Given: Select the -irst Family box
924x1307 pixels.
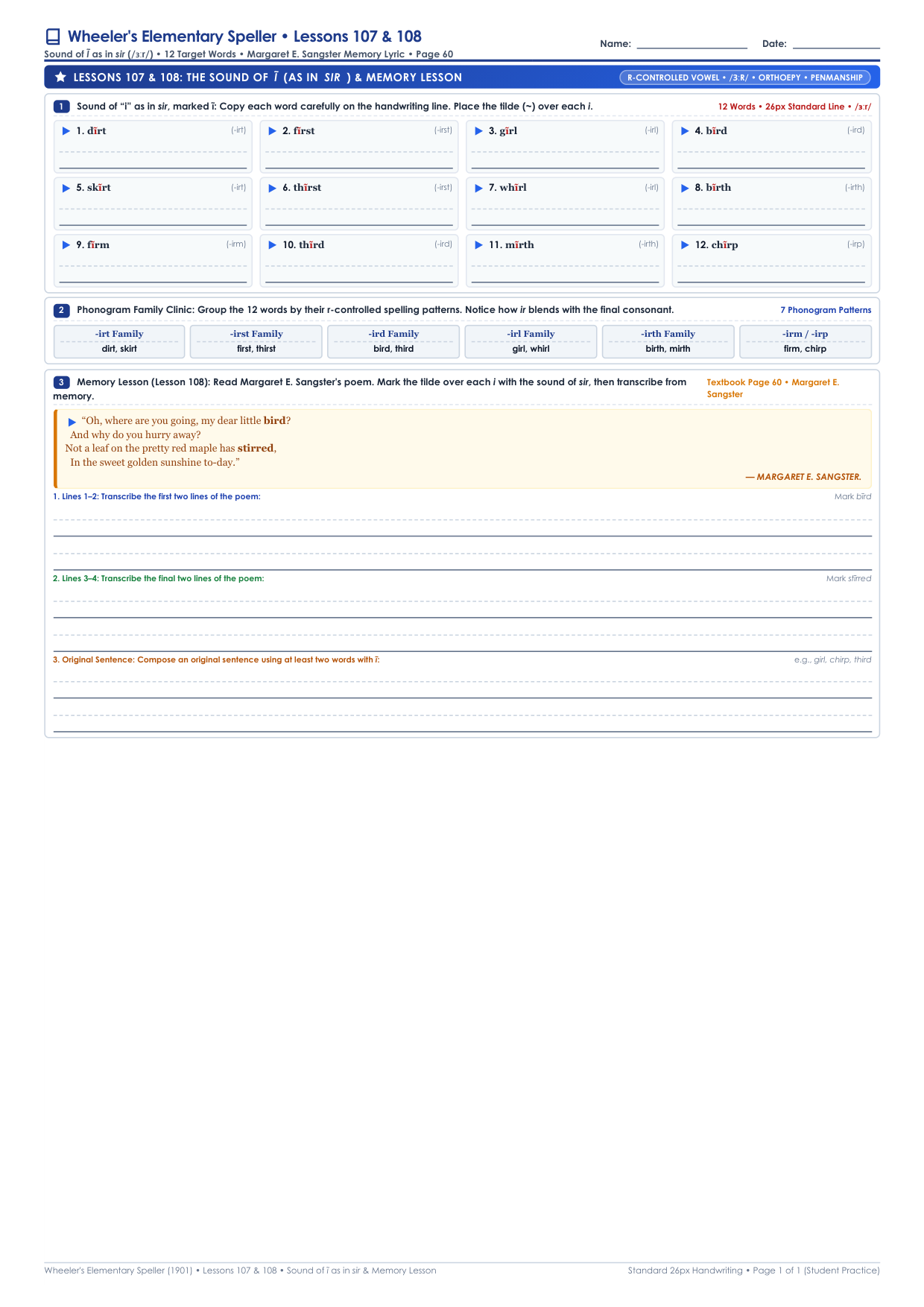Looking at the screenshot, I should (x=256, y=341).
